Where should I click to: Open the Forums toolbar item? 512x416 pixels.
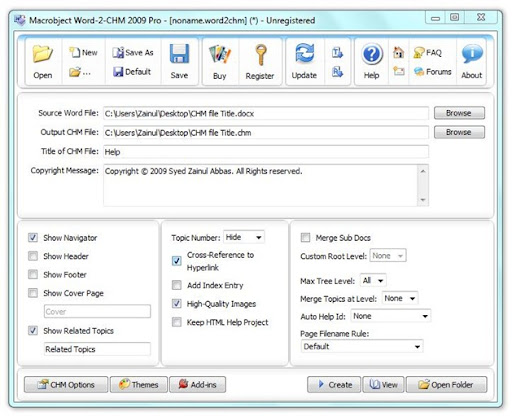click(x=433, y=71)
